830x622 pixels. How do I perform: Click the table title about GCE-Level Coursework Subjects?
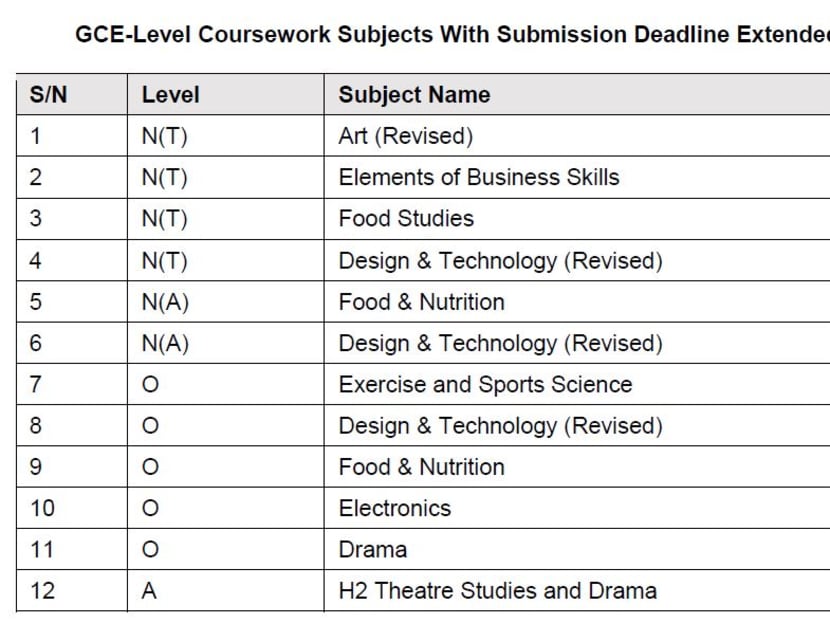[452, 34]
